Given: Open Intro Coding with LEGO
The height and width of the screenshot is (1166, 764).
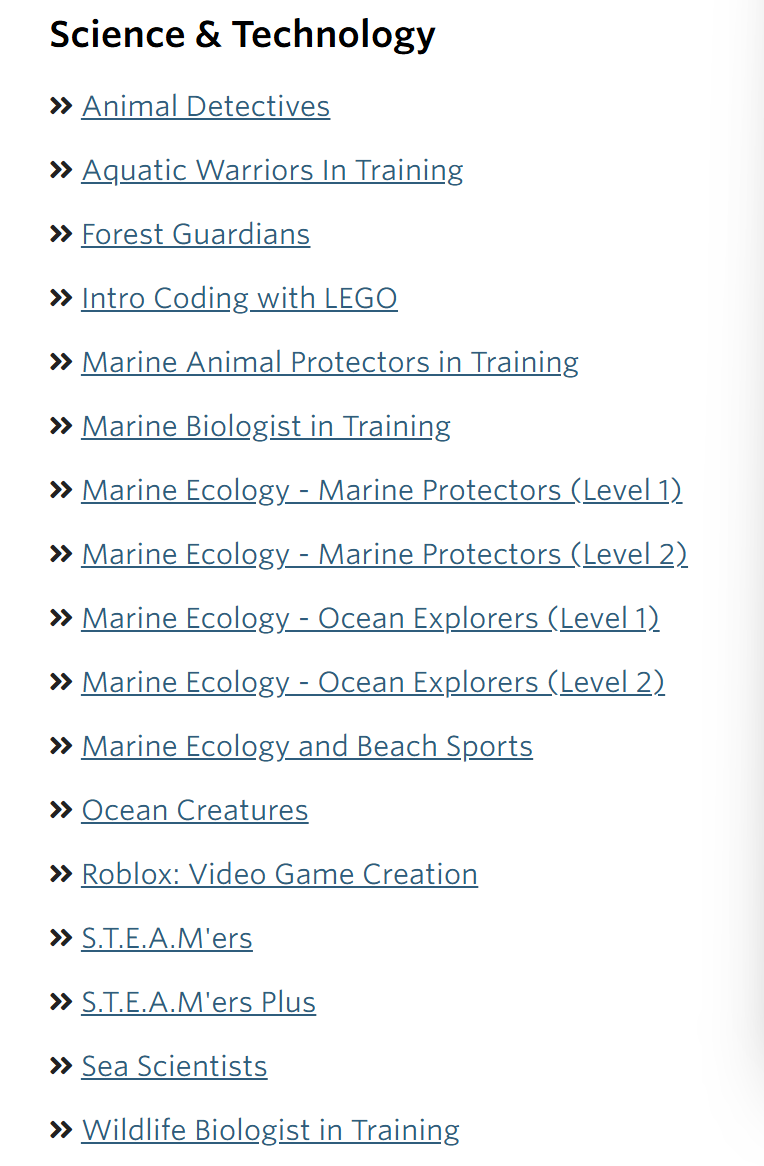Looking at the screenshot, I should pos(239,299).
